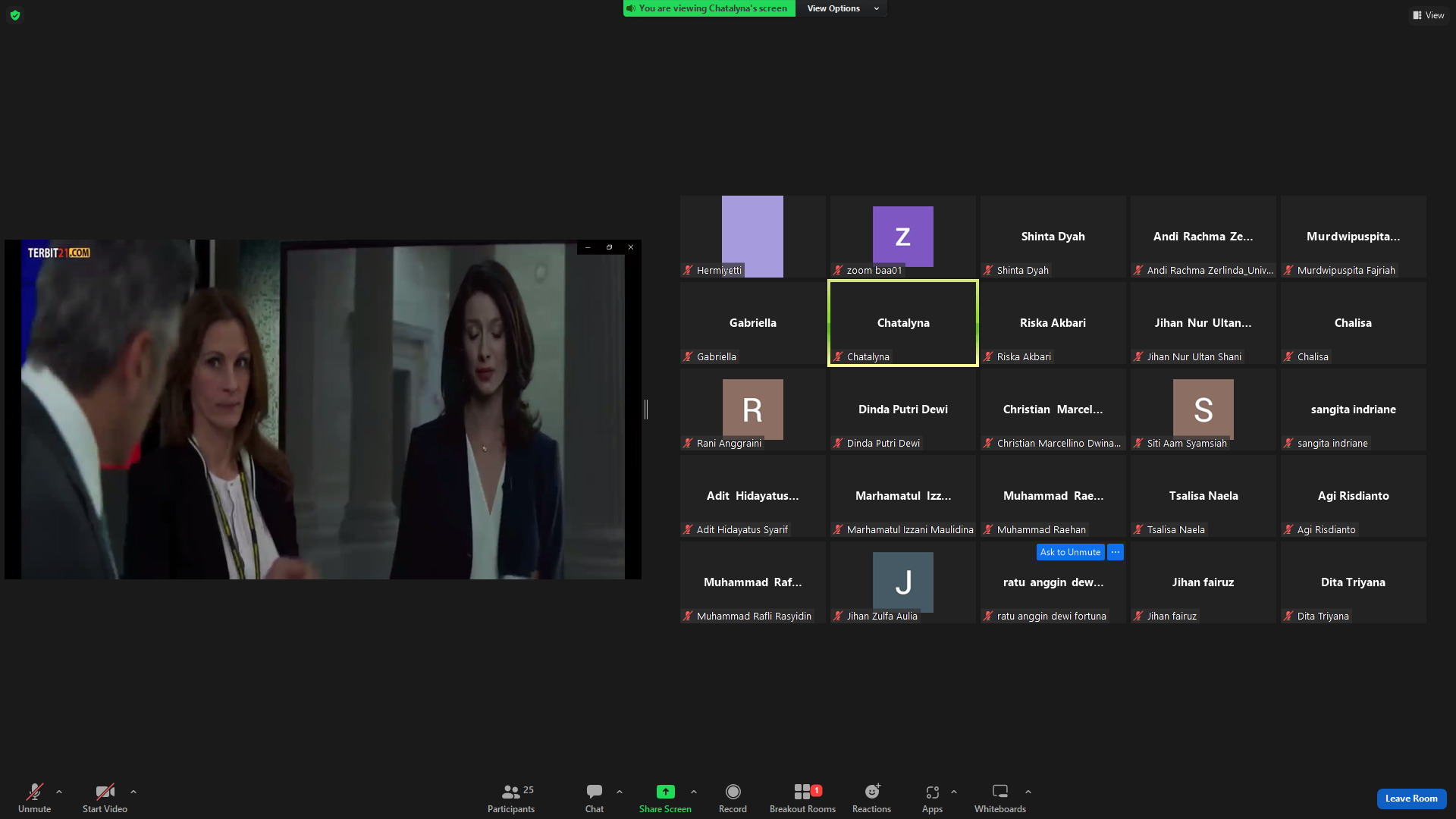Expand chat options arrow beside Chat
1456x819 pixels.
(x=620, y=792)
